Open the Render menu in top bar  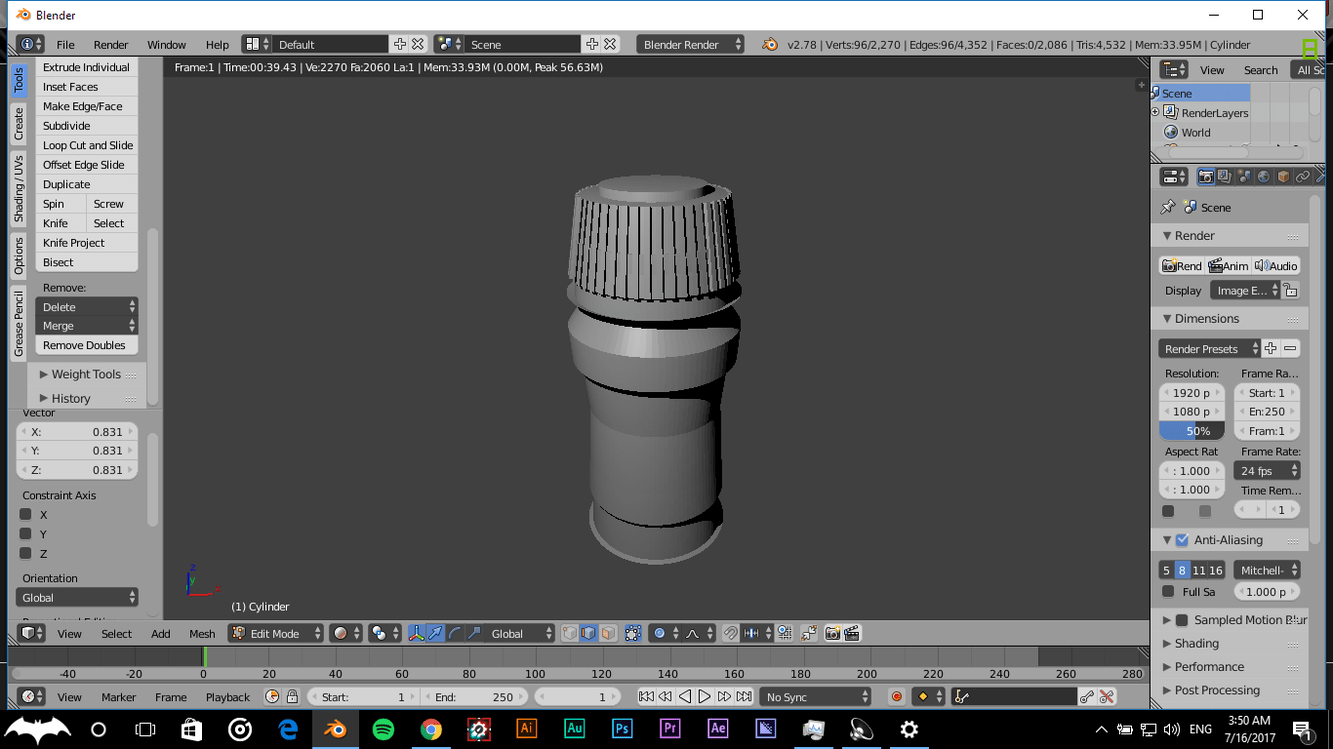click(110, 45)
